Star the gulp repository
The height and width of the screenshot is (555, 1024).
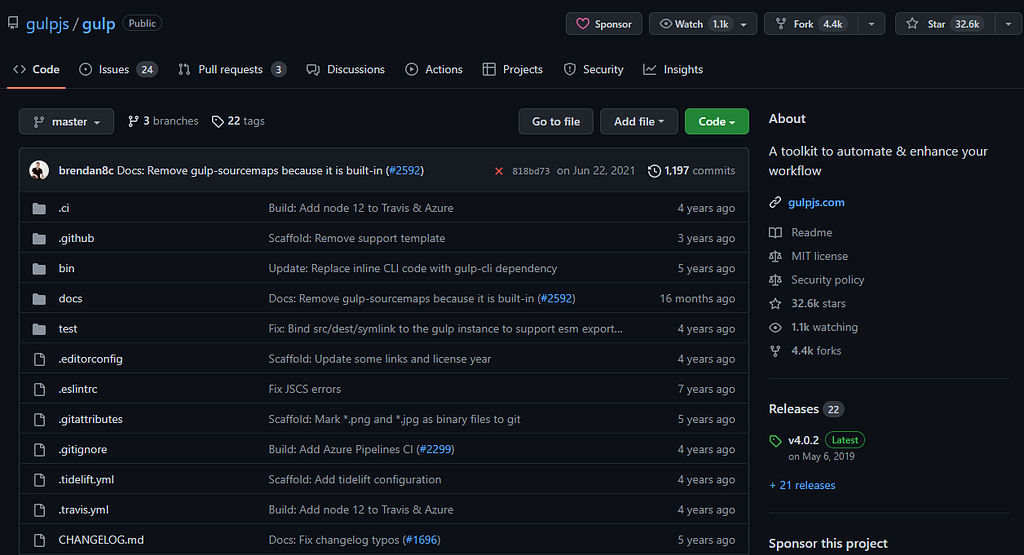[x=944, y=24]
